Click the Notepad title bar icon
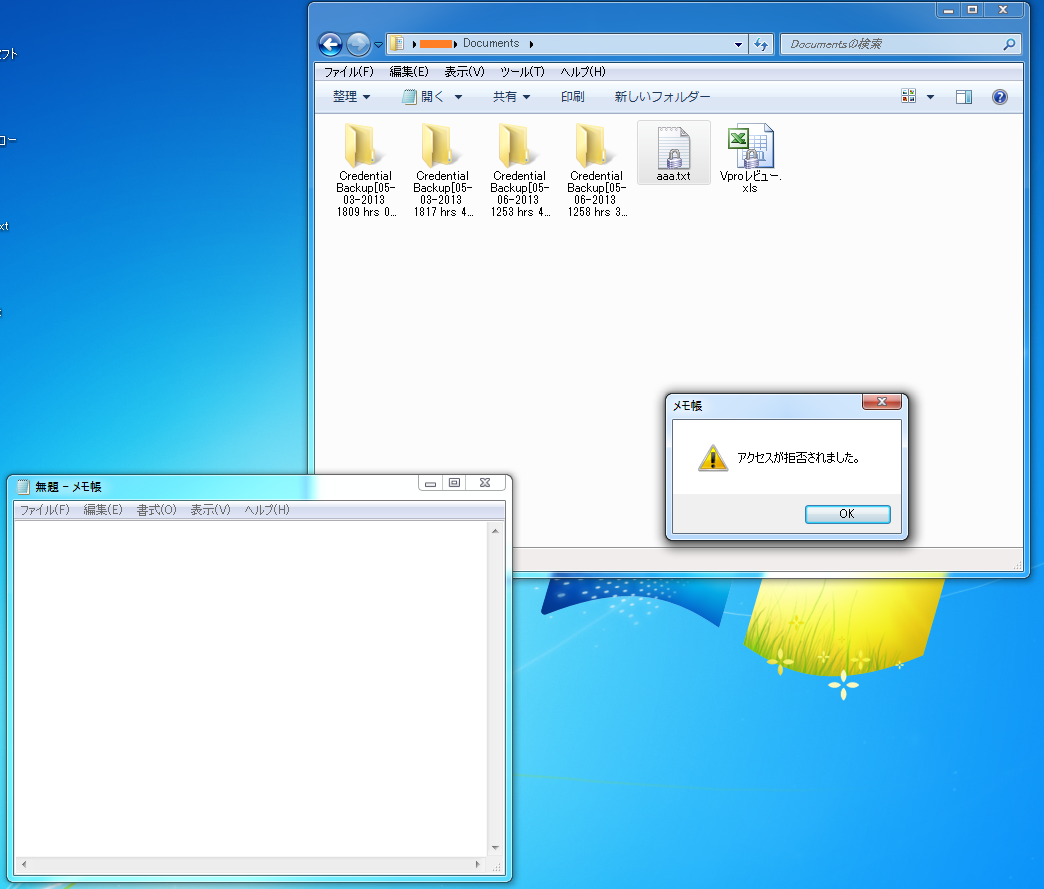 (23, 487)
